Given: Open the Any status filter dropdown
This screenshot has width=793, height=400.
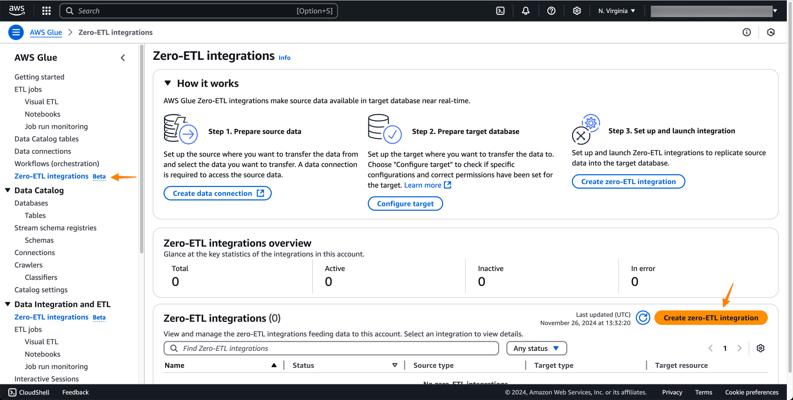Looking at the screenshot, I should [537, 348].
